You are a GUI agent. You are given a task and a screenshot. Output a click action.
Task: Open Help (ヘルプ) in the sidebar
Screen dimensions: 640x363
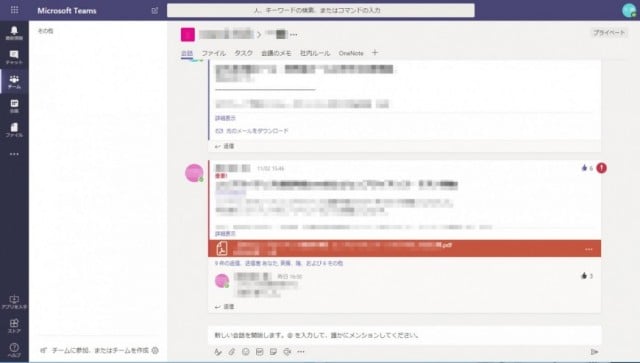tap(14, 350)
